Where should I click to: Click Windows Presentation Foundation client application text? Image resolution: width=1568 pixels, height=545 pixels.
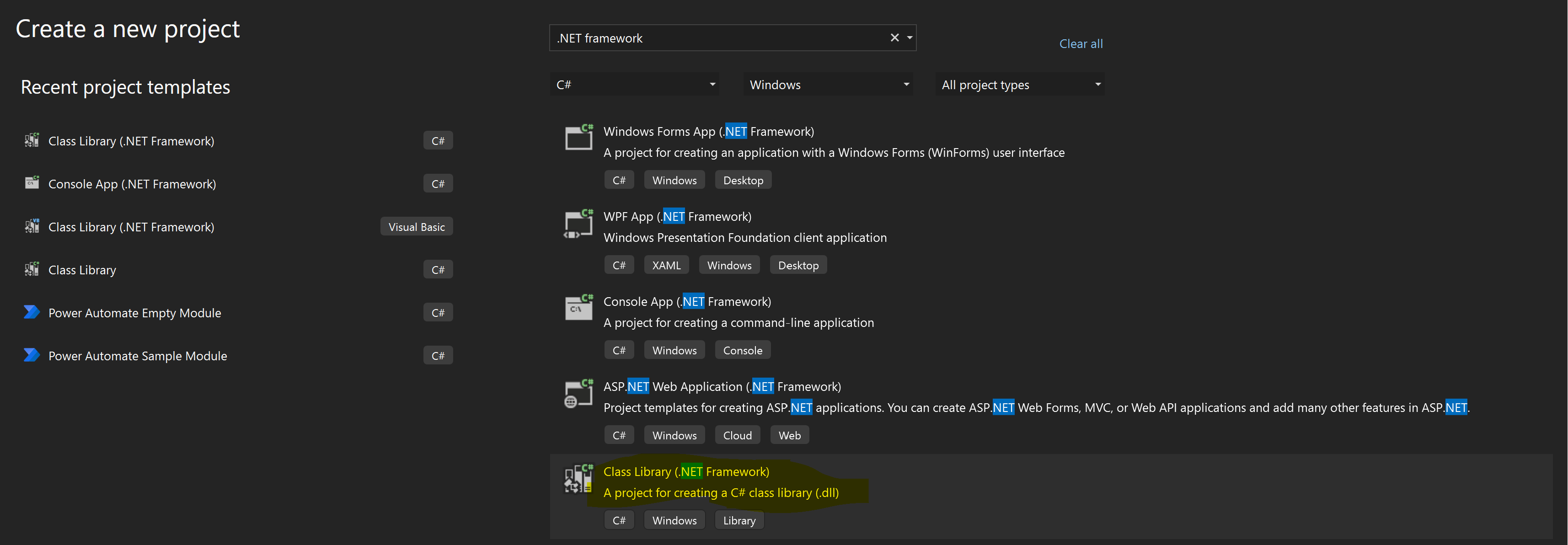click(745, 237)
